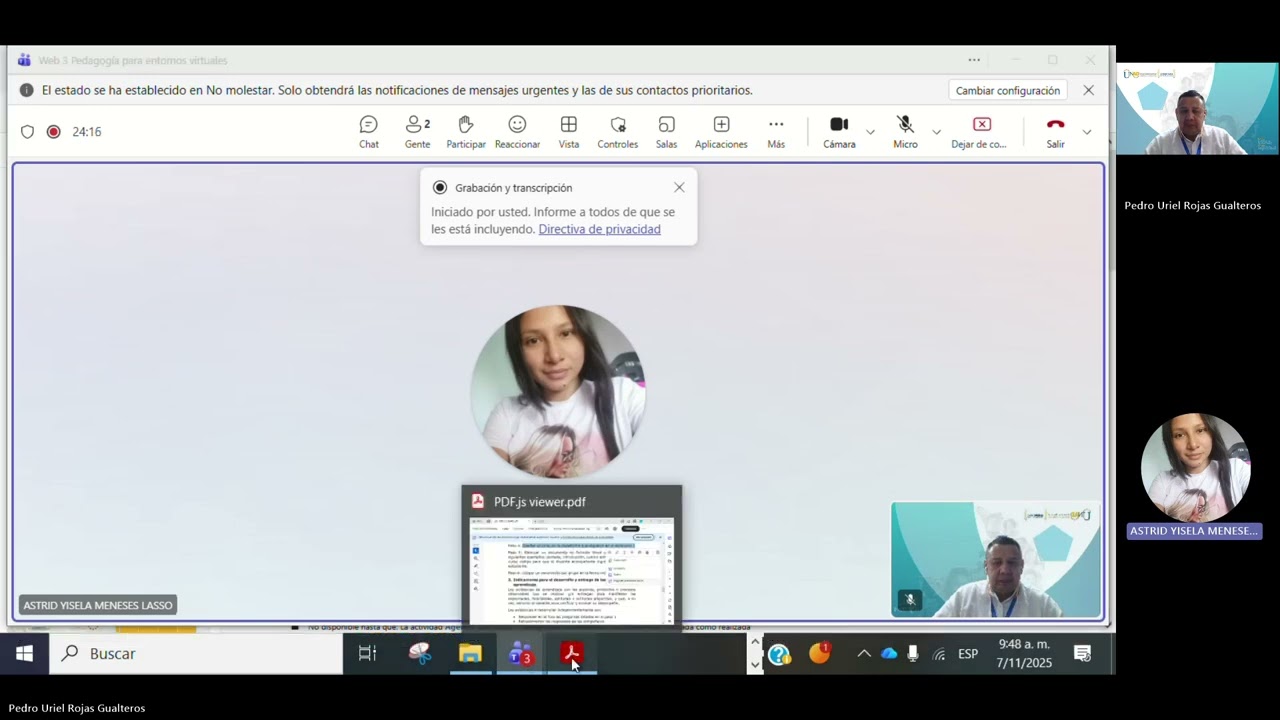
Task: Switch to Microsoft Teams taskbar icon
Action: pos(521,653)
